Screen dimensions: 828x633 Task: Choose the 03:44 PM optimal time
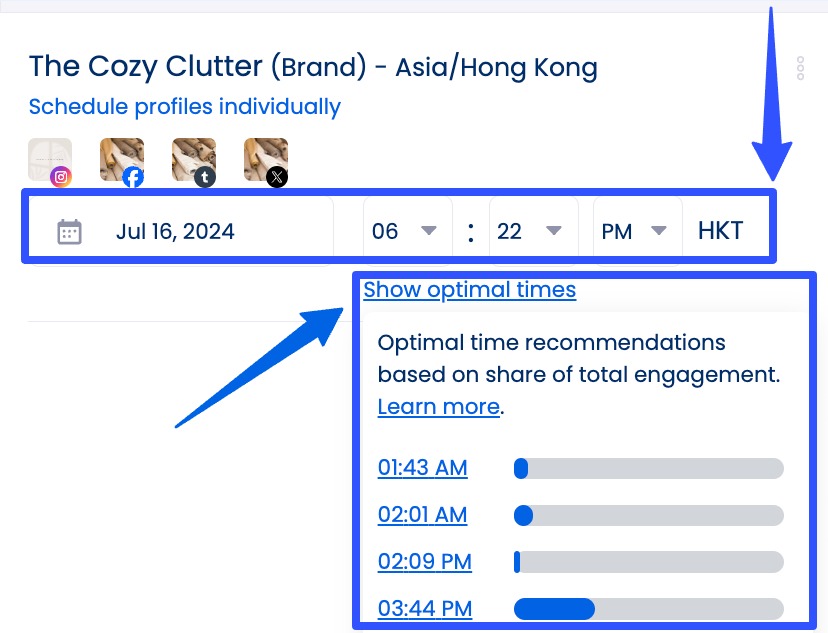[424, 609]
